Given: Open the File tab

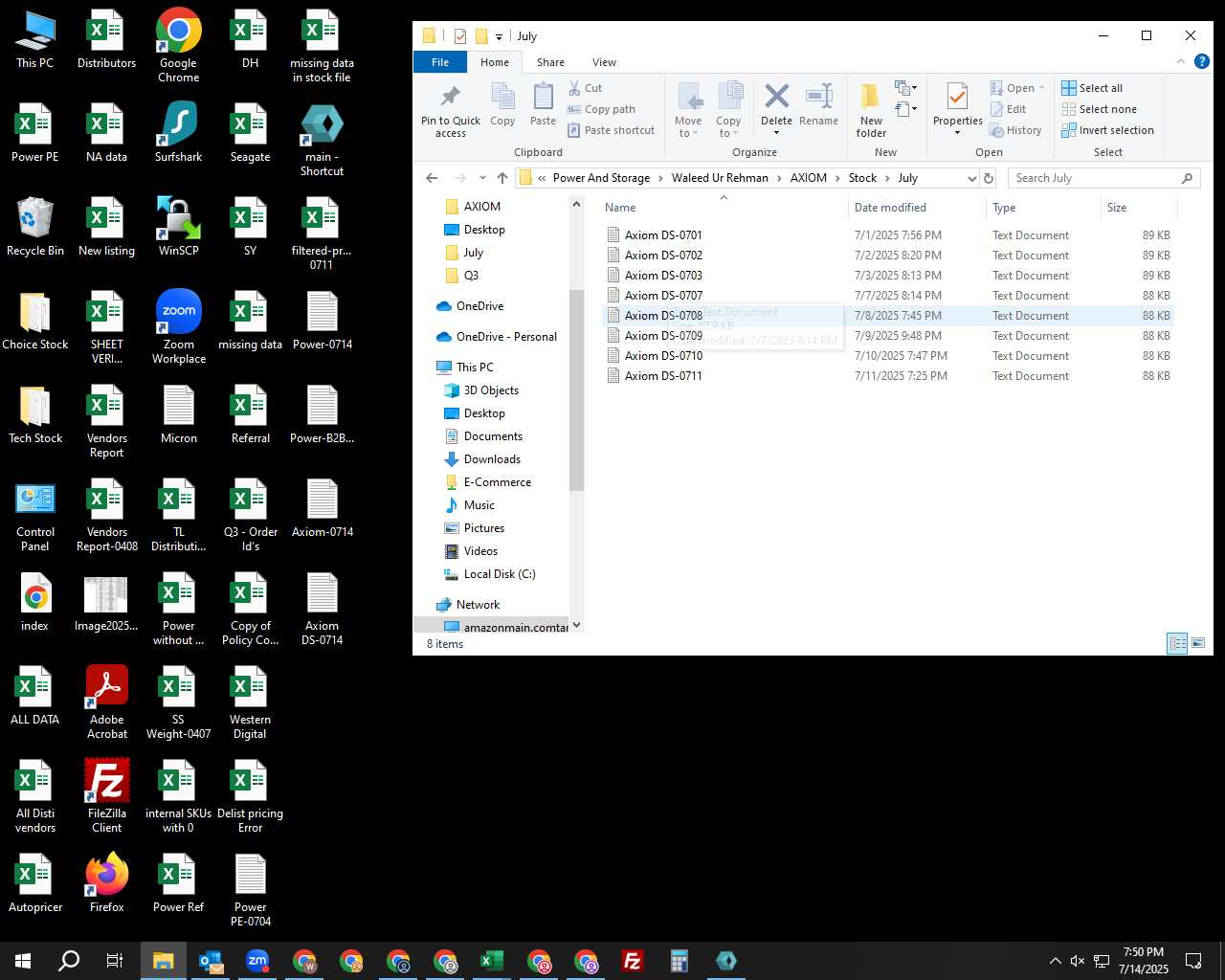Looking at the screenshot, I should 440,62.
